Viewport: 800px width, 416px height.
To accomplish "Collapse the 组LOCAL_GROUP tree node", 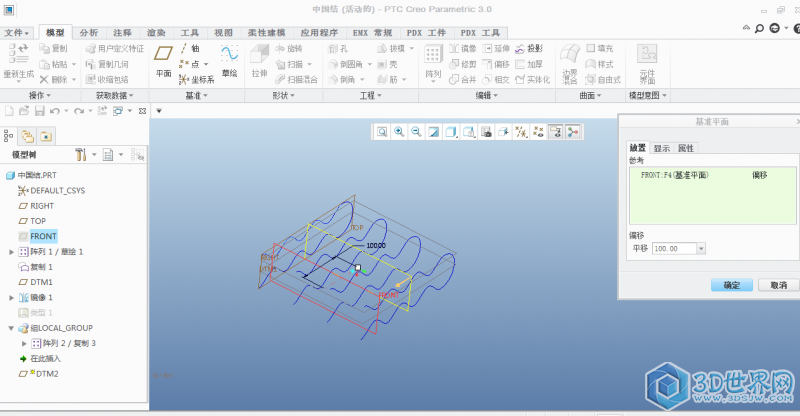I will pos(12,327).
